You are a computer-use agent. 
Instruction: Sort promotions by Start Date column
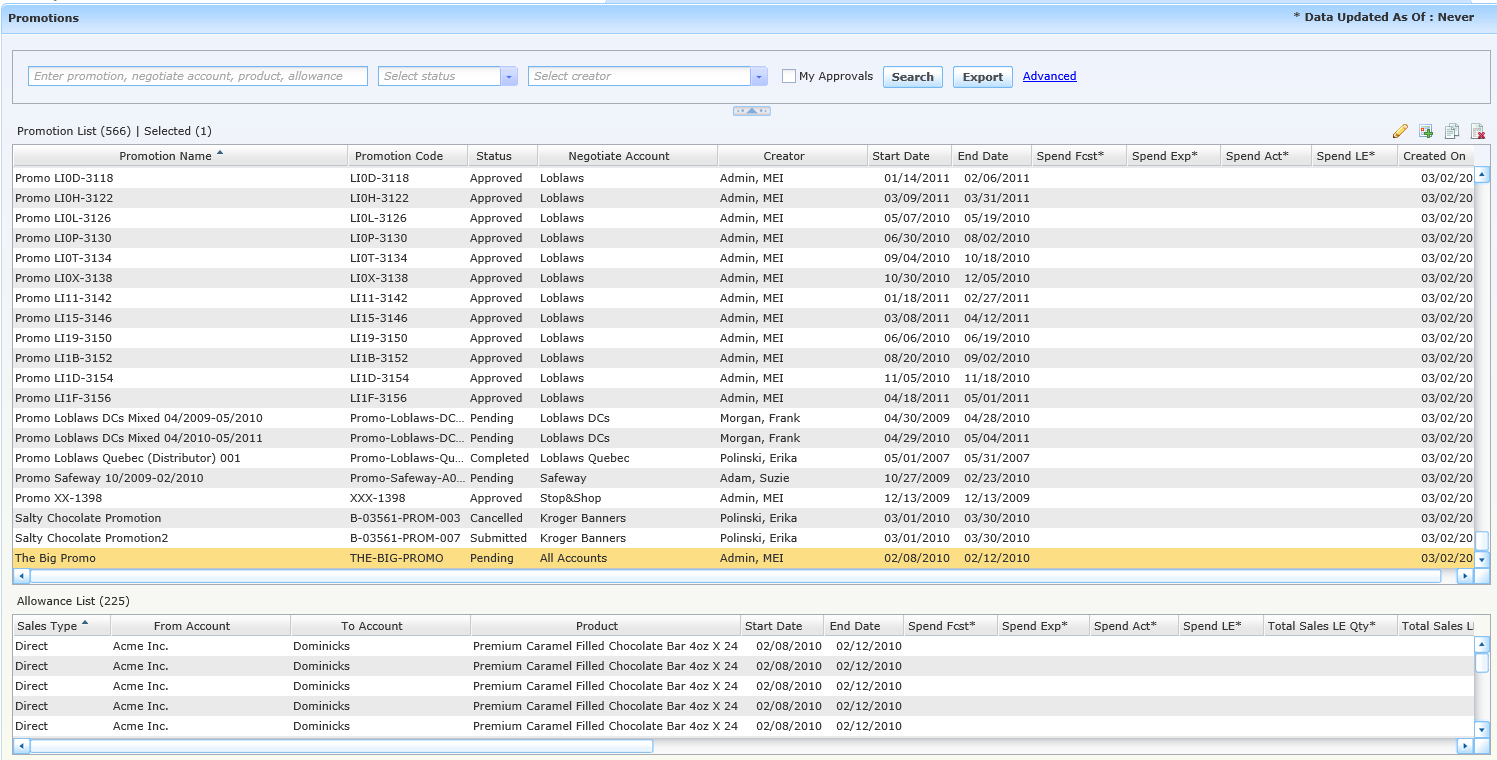pos(900,156)
